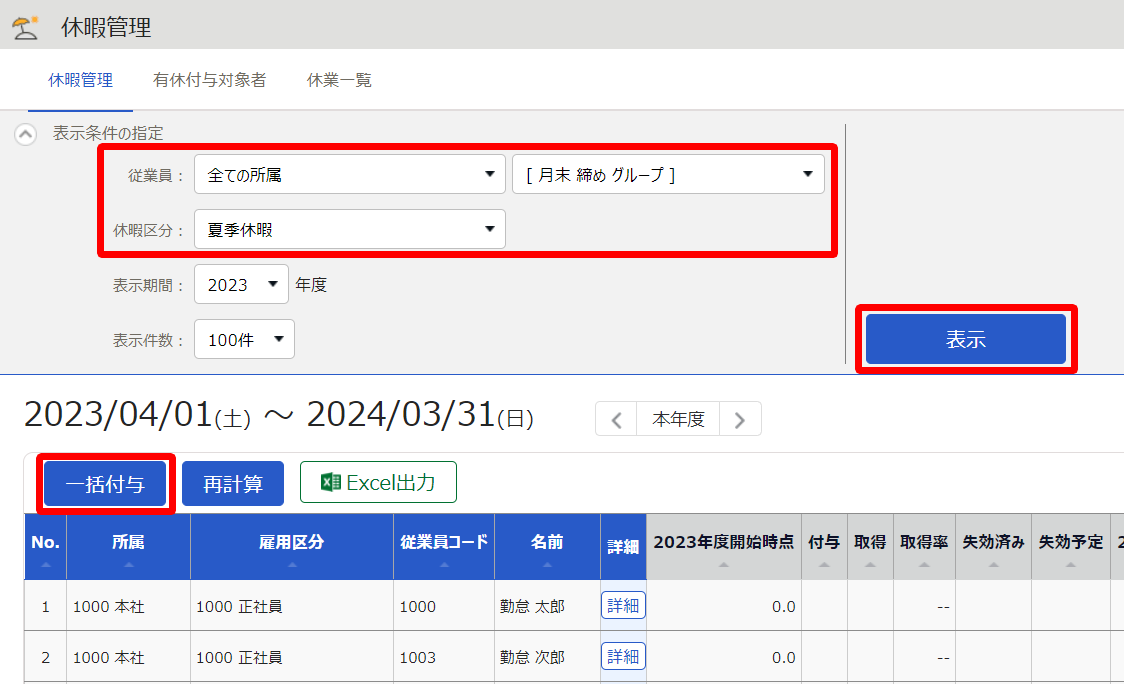Sort by 取得率 column
This screenshot has width=1124, height=684.
pyautogui.click(x=924, y=546)
